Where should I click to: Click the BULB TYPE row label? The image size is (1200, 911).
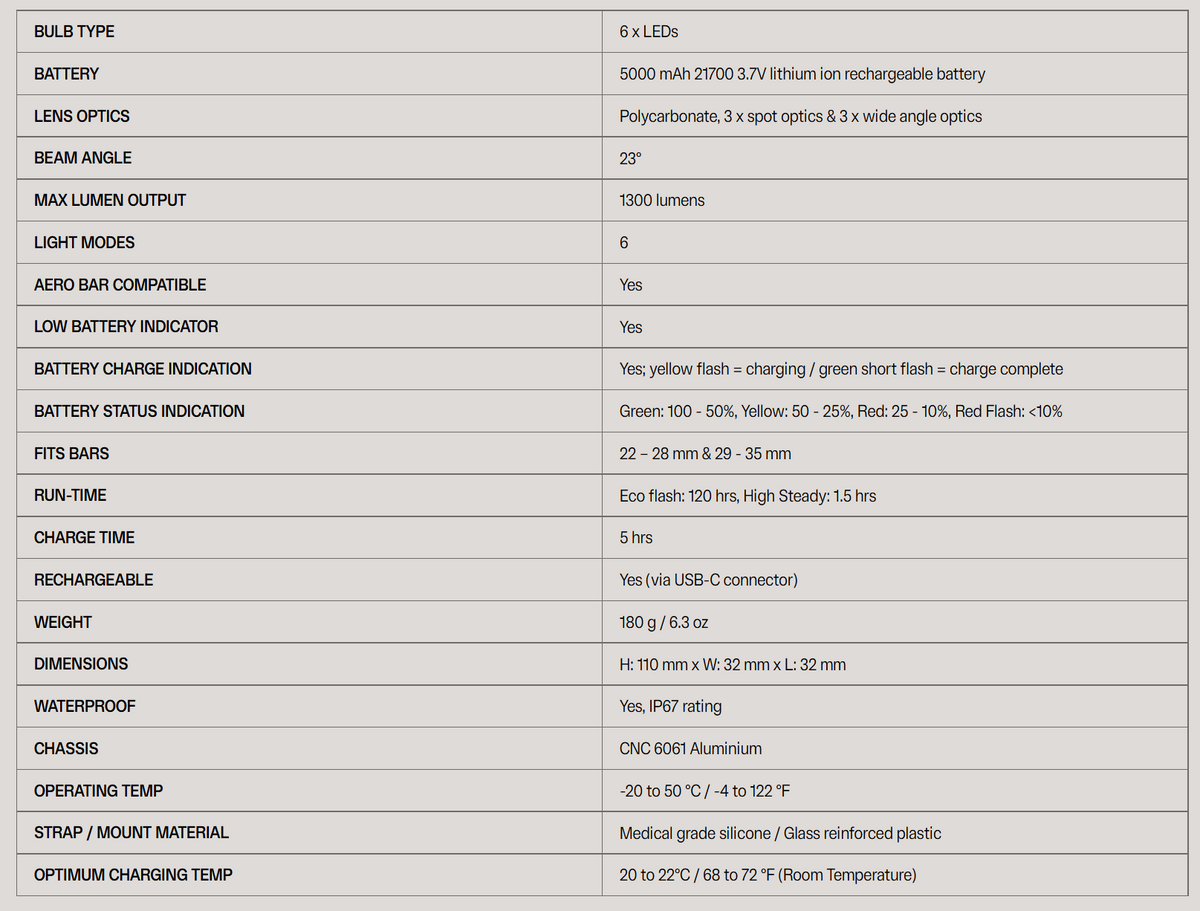(x=74, y=32)
